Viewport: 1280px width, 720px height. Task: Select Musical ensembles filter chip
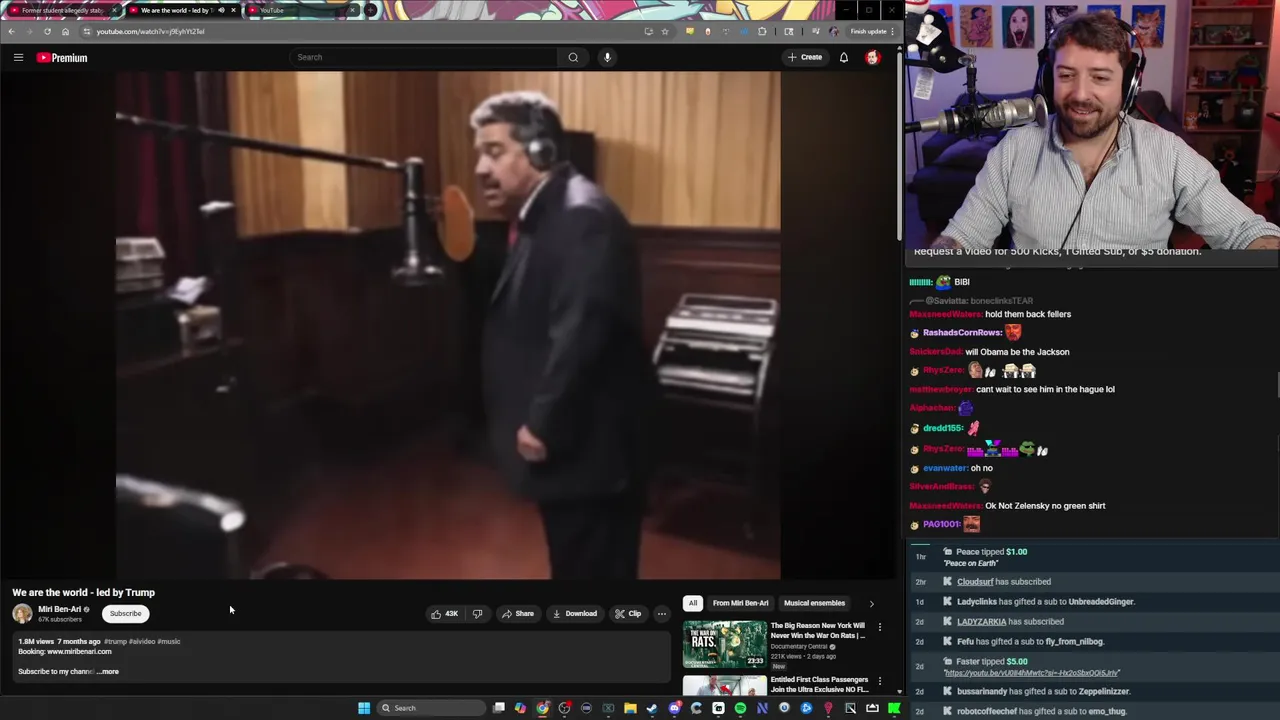814,603
